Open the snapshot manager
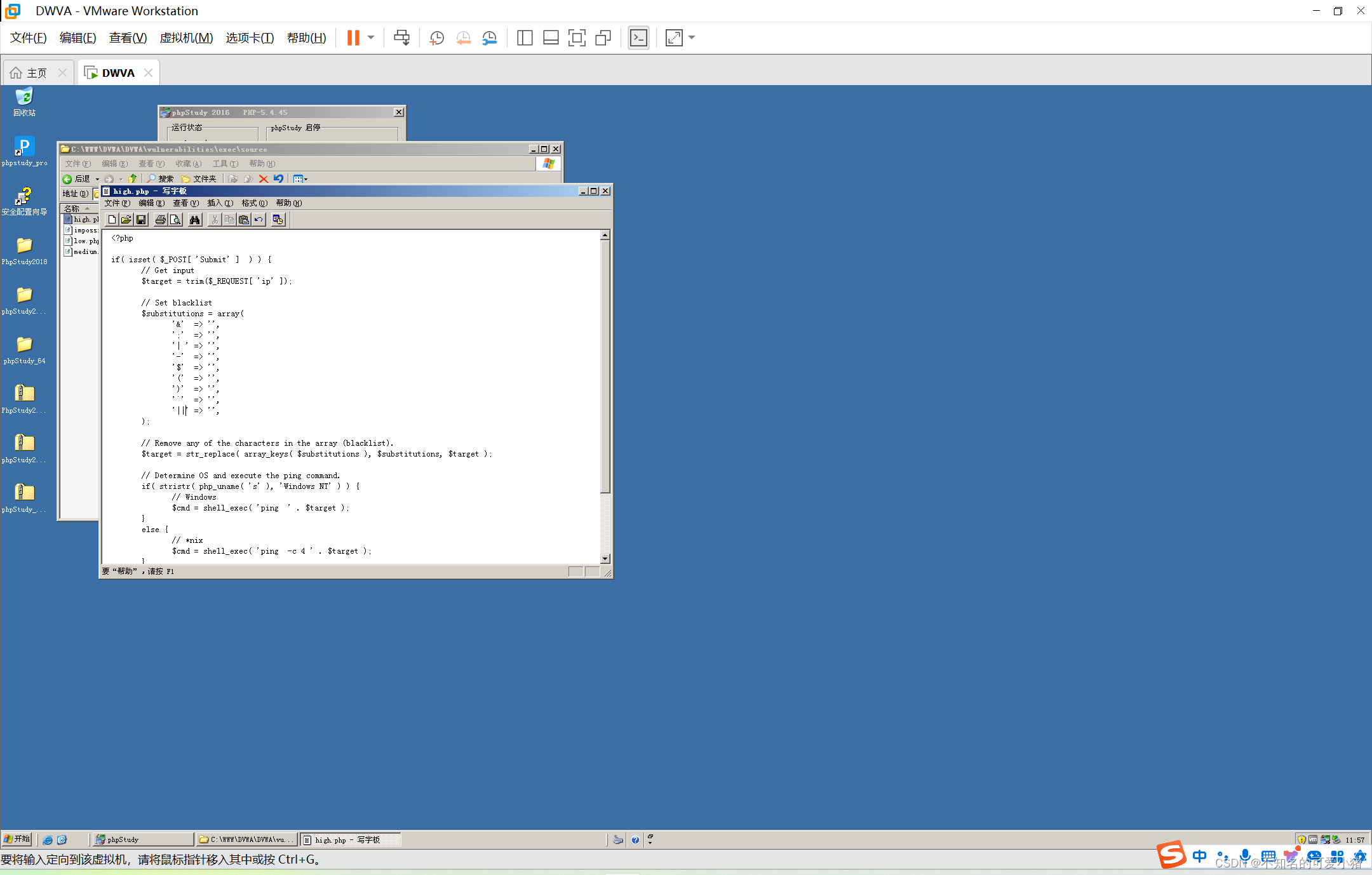This screenshot has width=1372, height=875. point(489,38)
